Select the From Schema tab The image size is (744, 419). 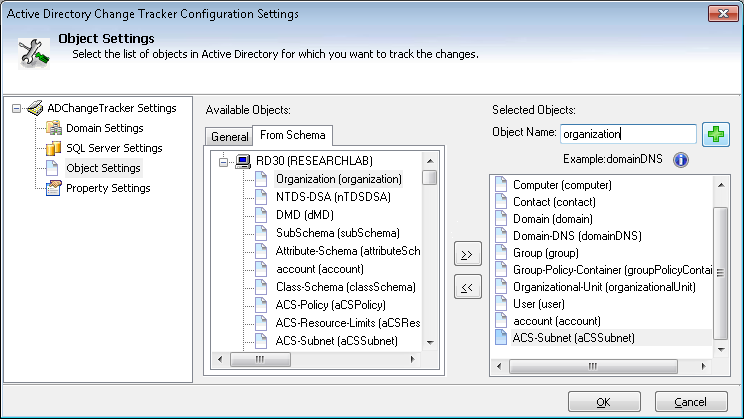tap(293, 135)
